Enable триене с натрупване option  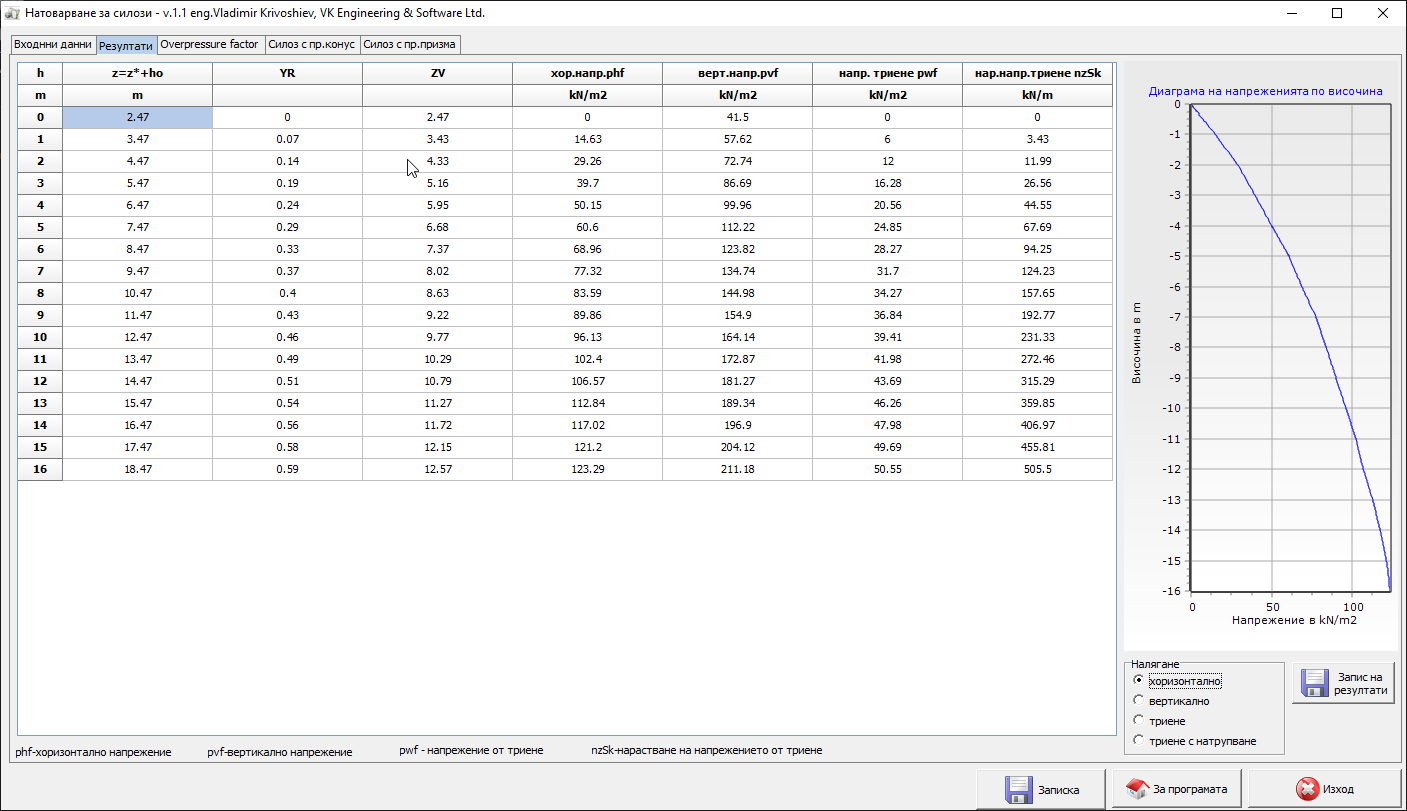1138,741
